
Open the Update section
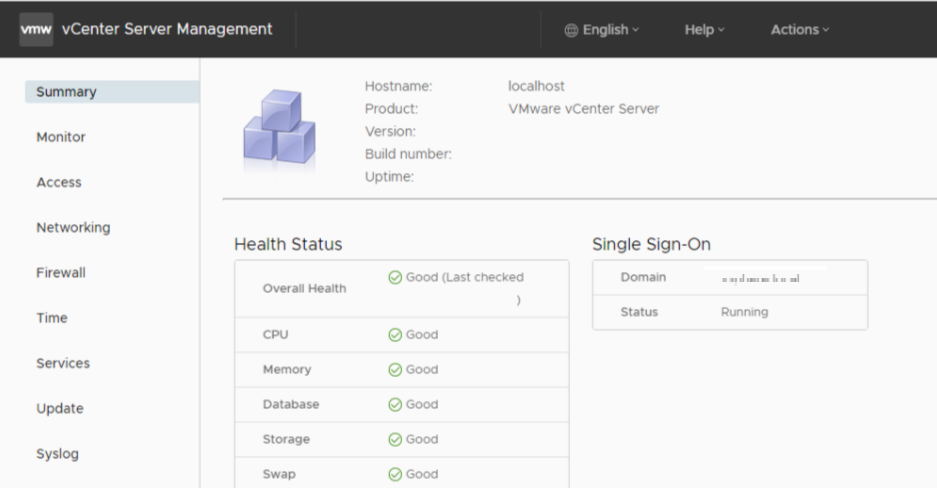pyautogui.click(x=60, y=408)
